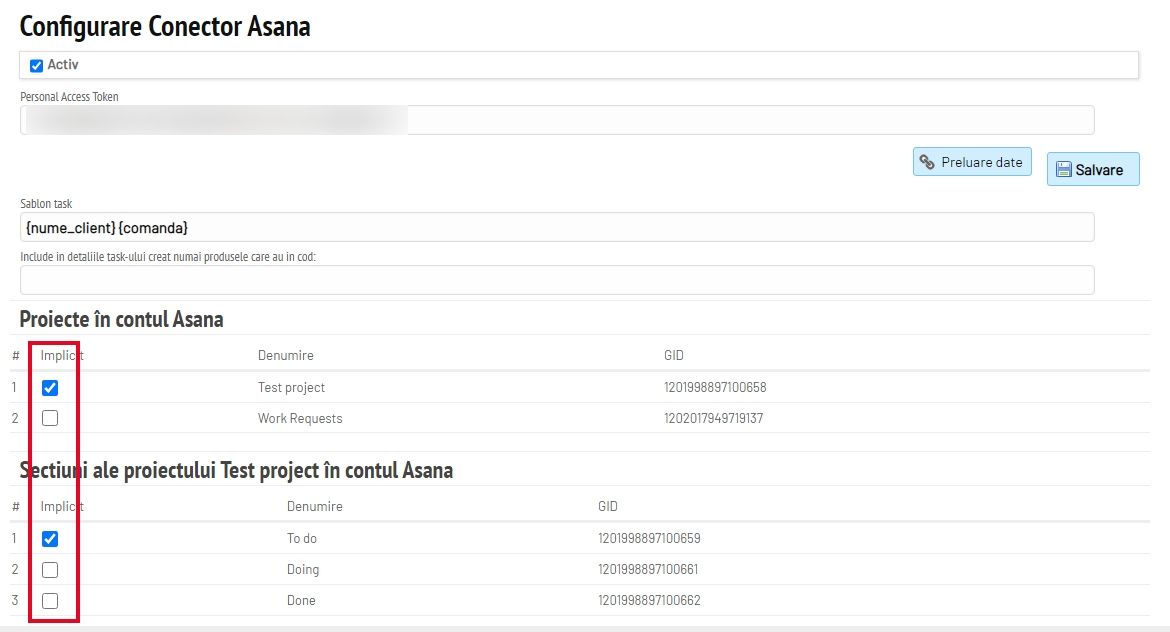Click the To do section name
1170x632 pixels.
tap(301, 538)
